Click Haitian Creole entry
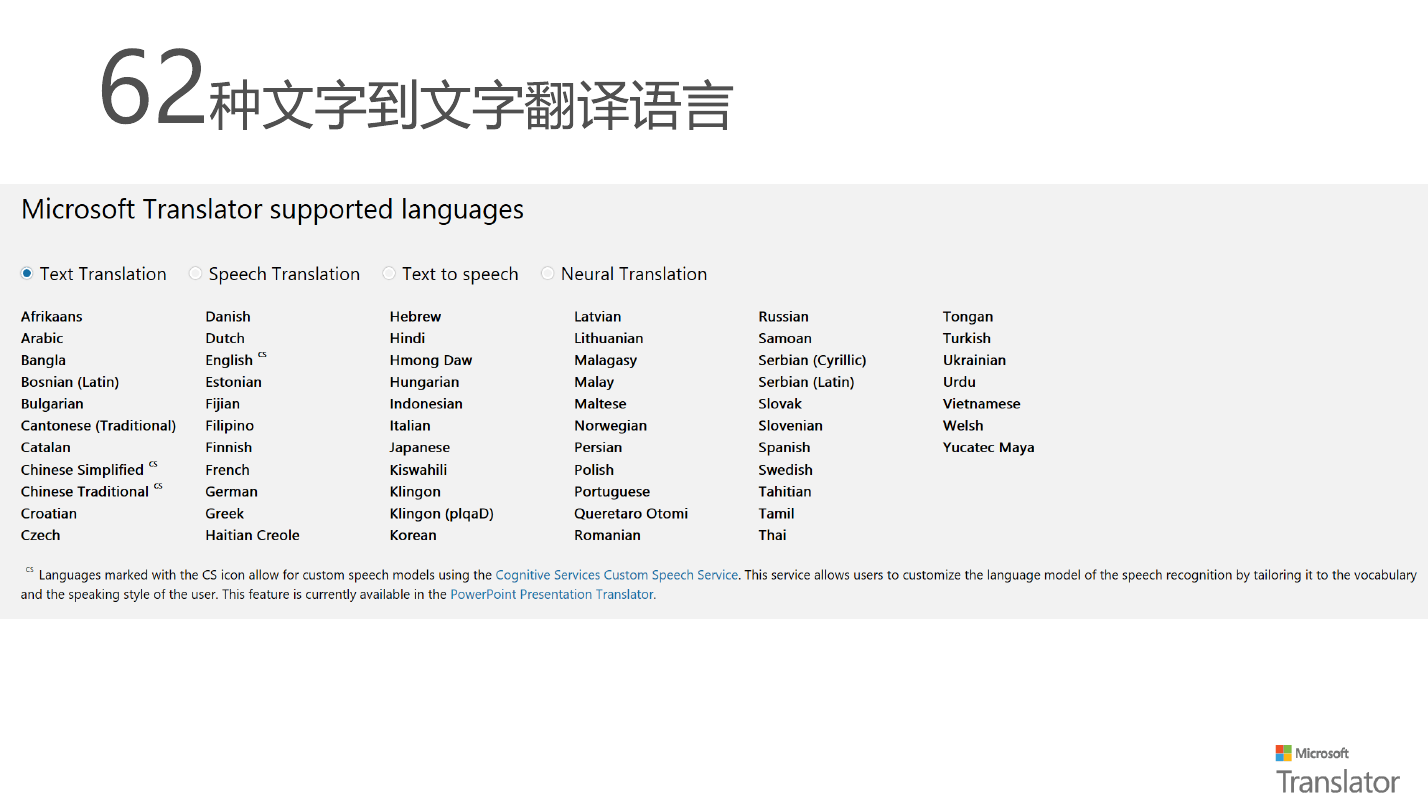This screenshot has height=804, width=1428. pyautogui.click(x=253, y=536)
